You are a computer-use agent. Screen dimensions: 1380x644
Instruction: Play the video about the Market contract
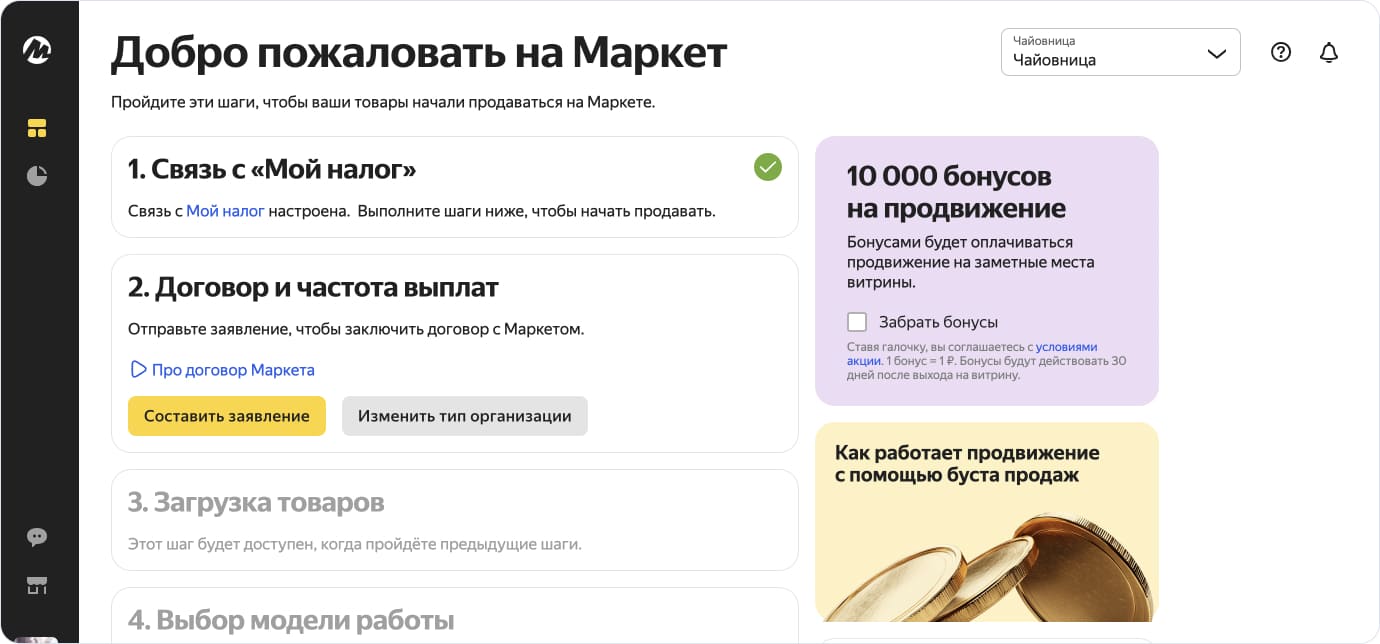(139, 369)
